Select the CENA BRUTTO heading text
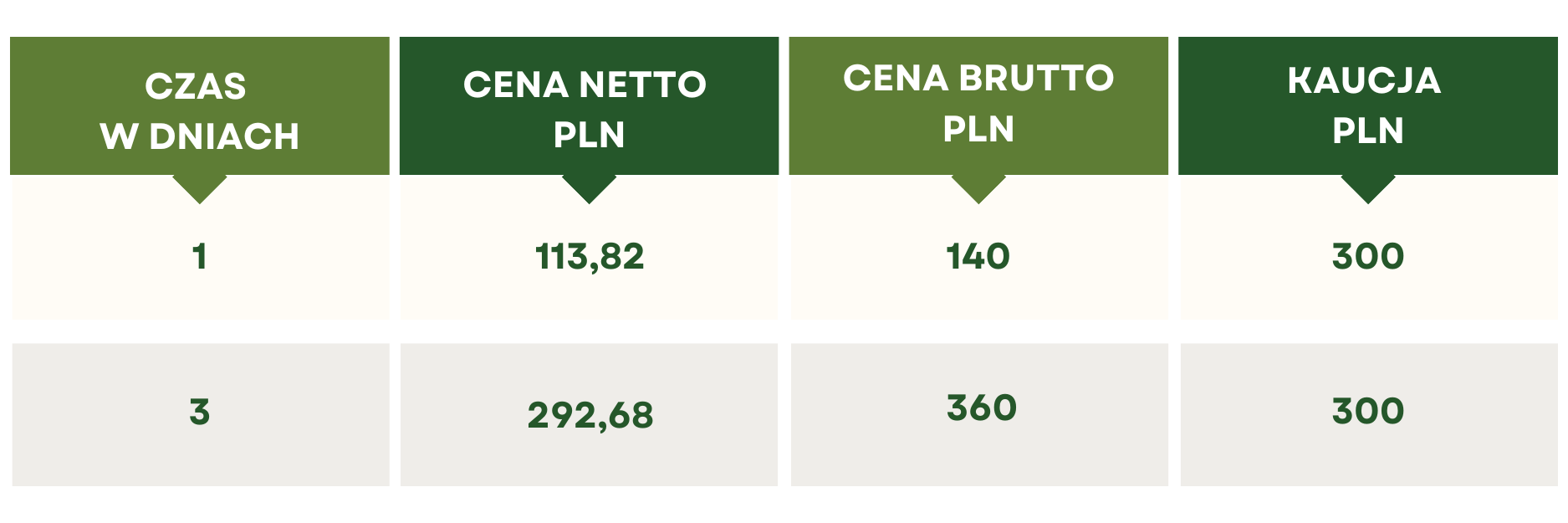The height and width of the screenshot is (523, 1568). coord(978,79)
